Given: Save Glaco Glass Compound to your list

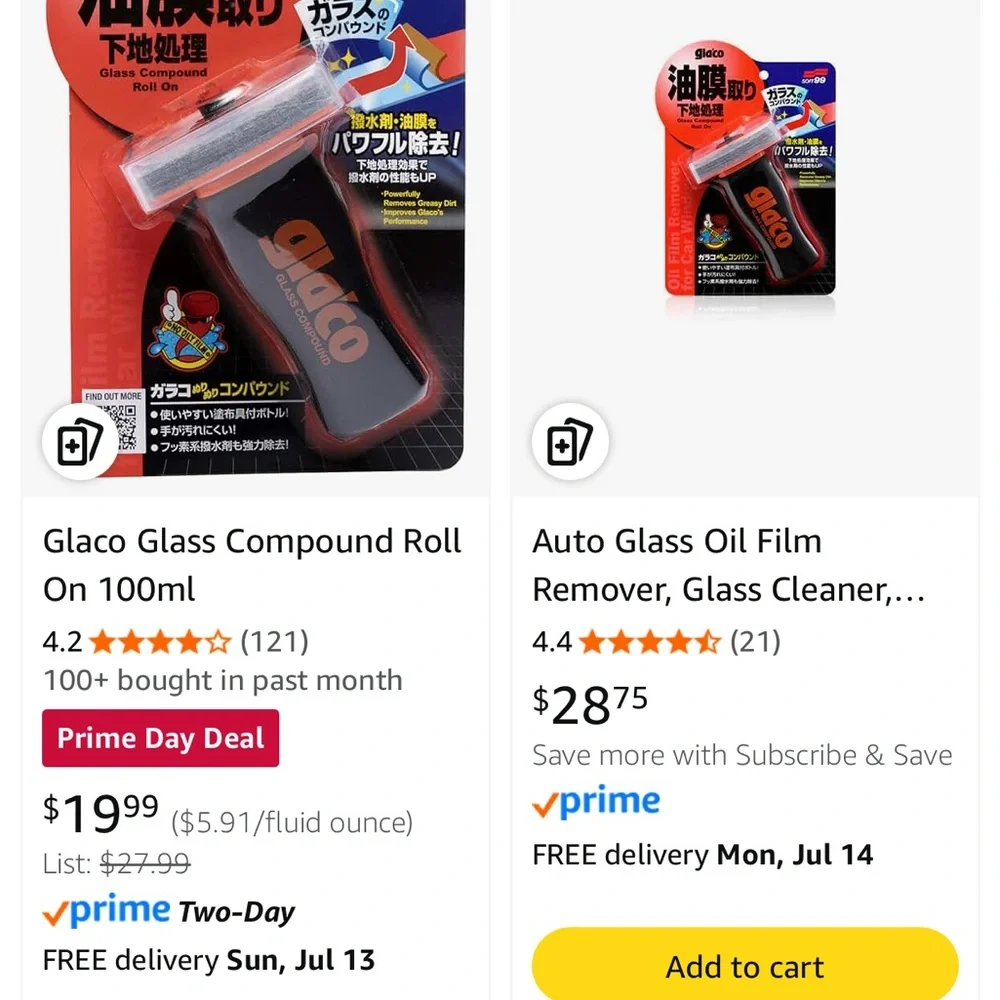Looking at the screenshot, I should [x=80, y=440].
